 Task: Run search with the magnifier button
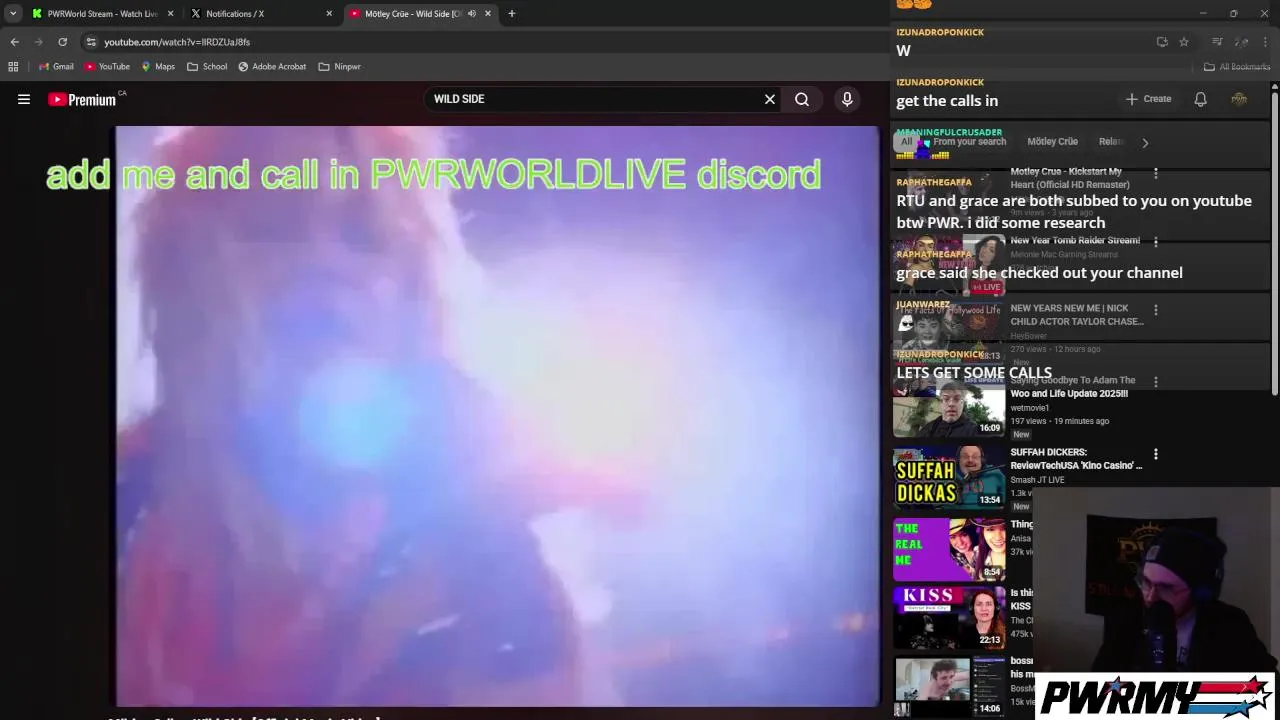point(802,99)
